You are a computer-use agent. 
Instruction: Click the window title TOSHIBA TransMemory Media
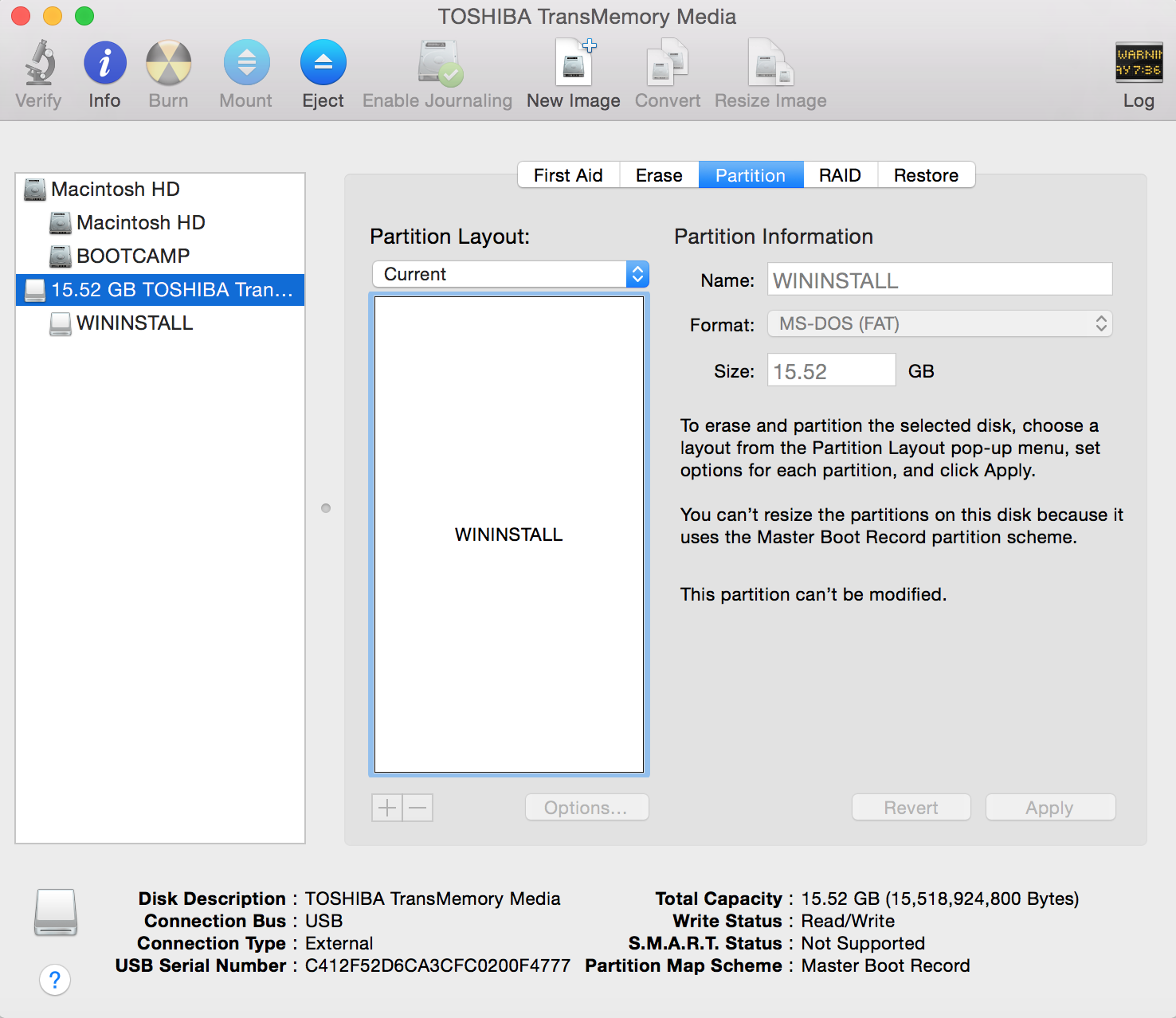587,17
